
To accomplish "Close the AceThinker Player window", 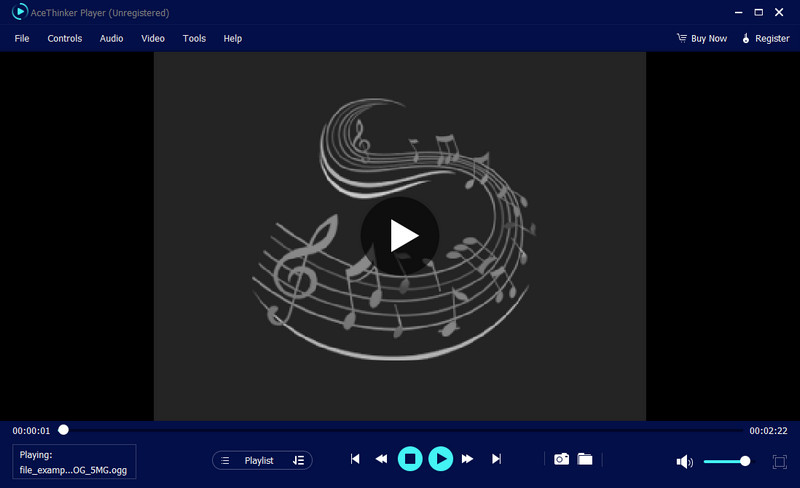I will (x=779, y=12).
